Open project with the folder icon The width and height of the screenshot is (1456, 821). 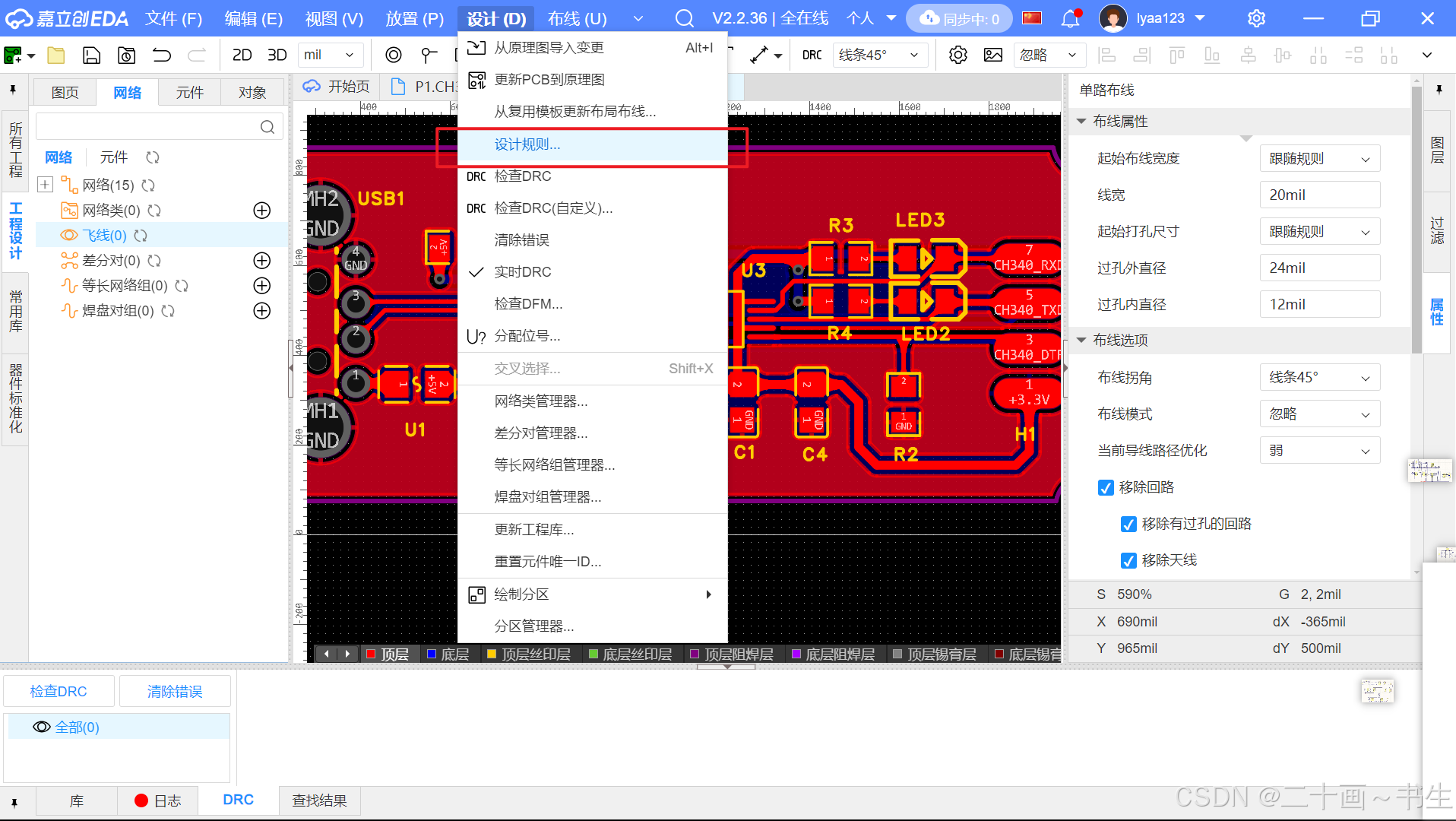click(56, 55)
